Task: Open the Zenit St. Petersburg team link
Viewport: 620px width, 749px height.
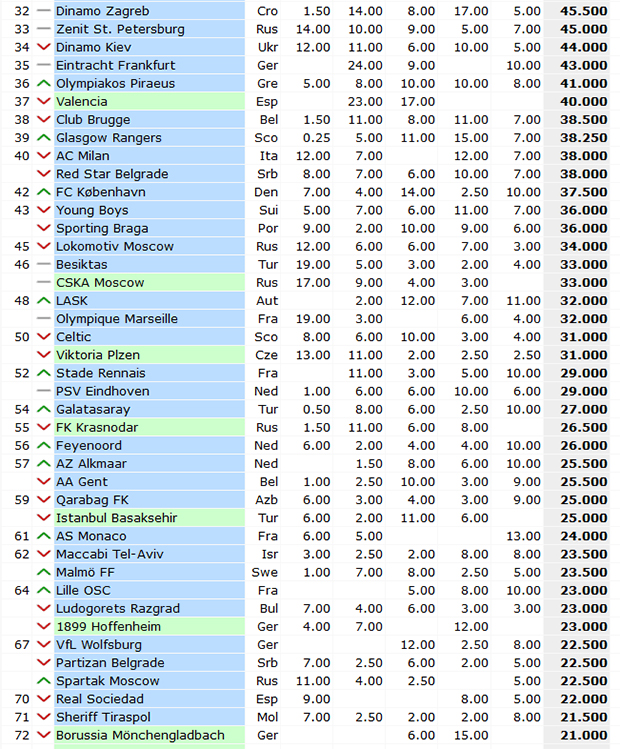Action: tap(120, 29)
